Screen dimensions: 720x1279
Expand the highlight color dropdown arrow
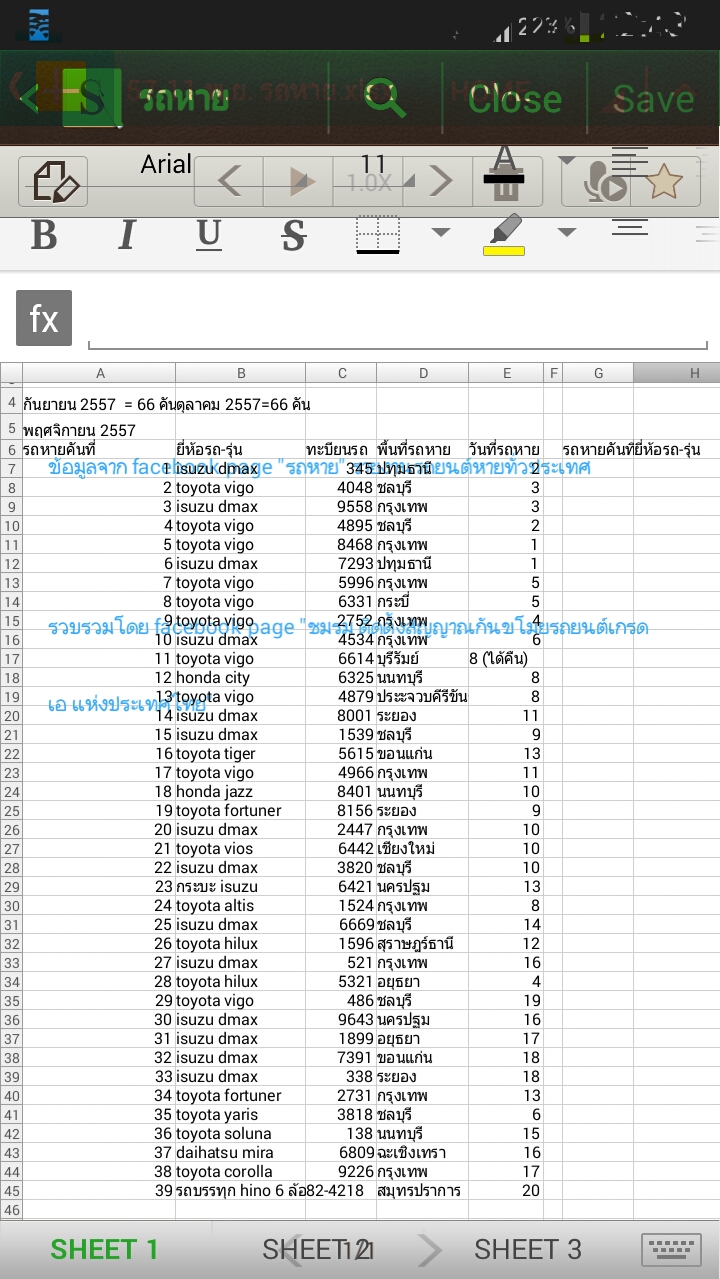click(567, 233)
